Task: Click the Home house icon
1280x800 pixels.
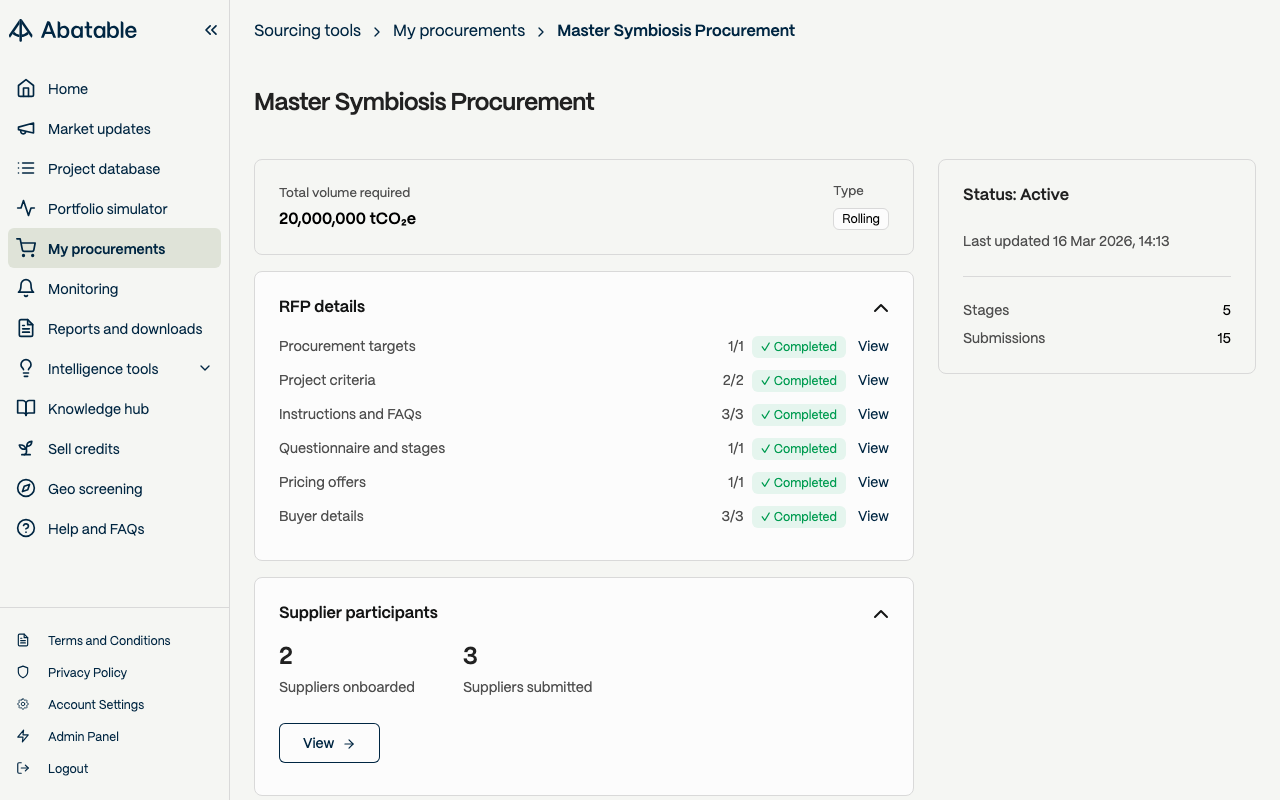Action: click(x=27, y=89)
